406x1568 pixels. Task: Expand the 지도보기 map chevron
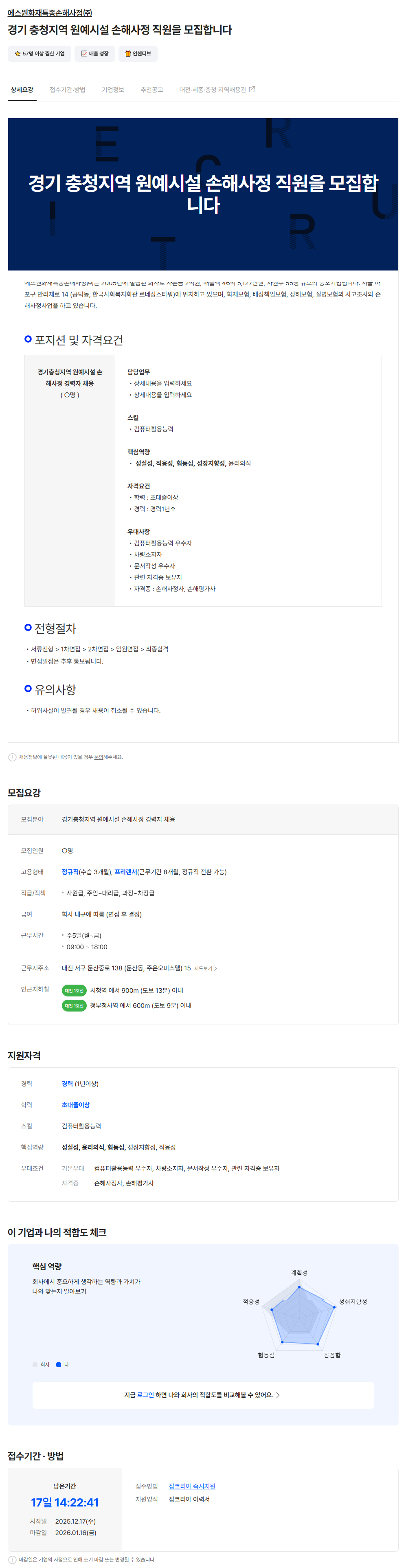click(x=215, y=968)
